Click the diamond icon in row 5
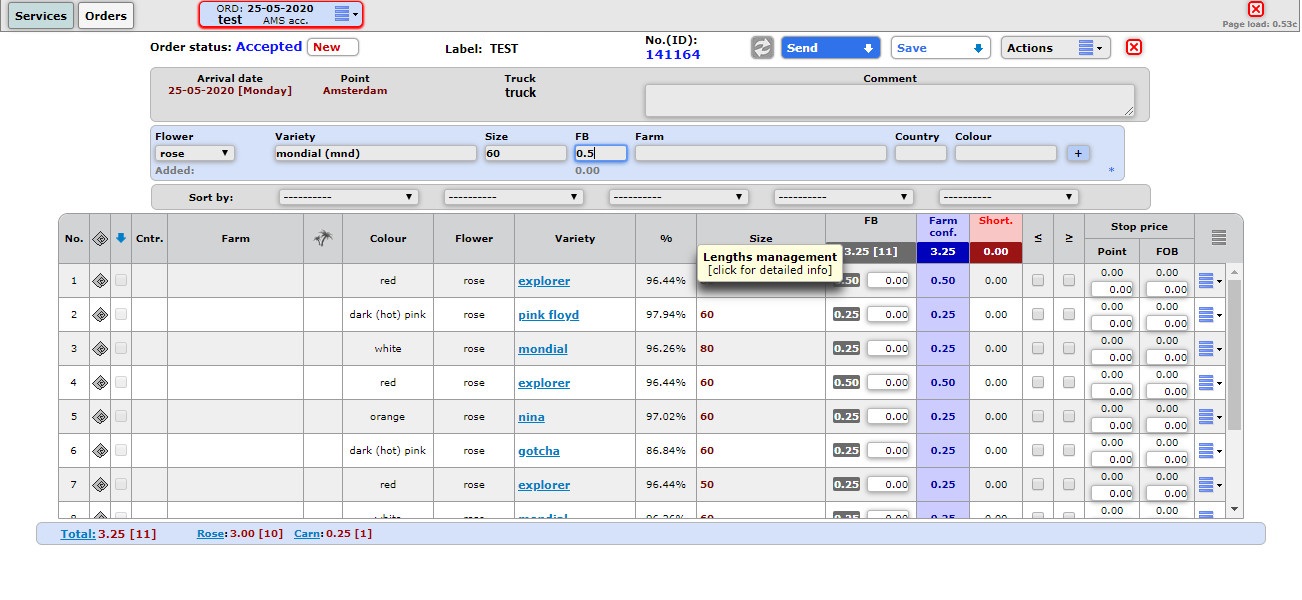The height and width of the screenshot is (600, 1302). tap(100, 417)
